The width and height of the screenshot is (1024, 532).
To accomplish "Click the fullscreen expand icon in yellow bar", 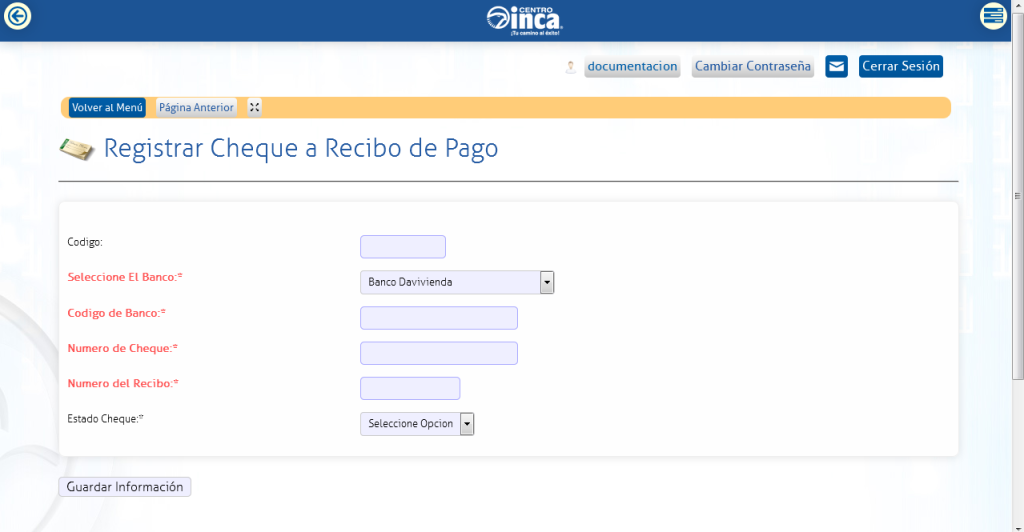I will (x=254, y=108).
